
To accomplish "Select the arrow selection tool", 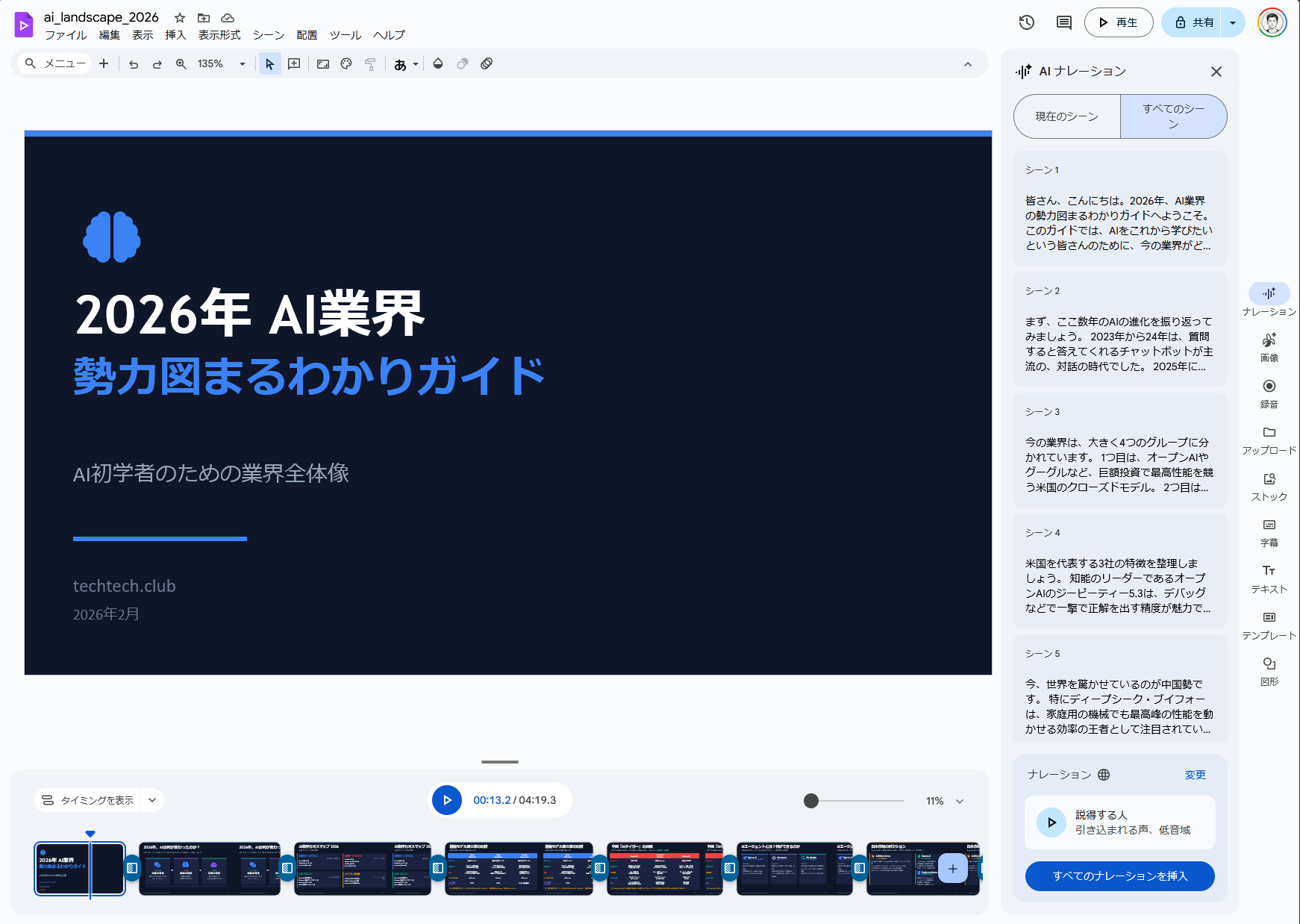I will click(x=269, y=63).
